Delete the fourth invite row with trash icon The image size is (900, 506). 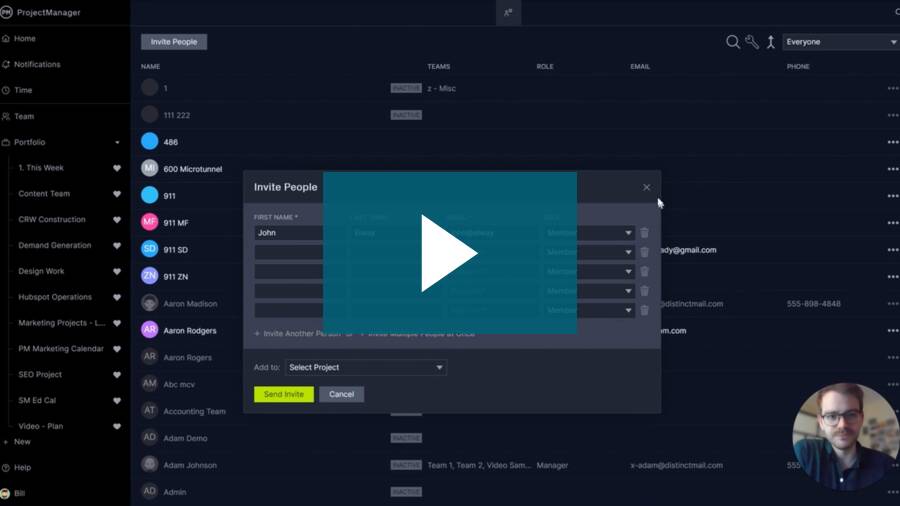click(645, 291)
